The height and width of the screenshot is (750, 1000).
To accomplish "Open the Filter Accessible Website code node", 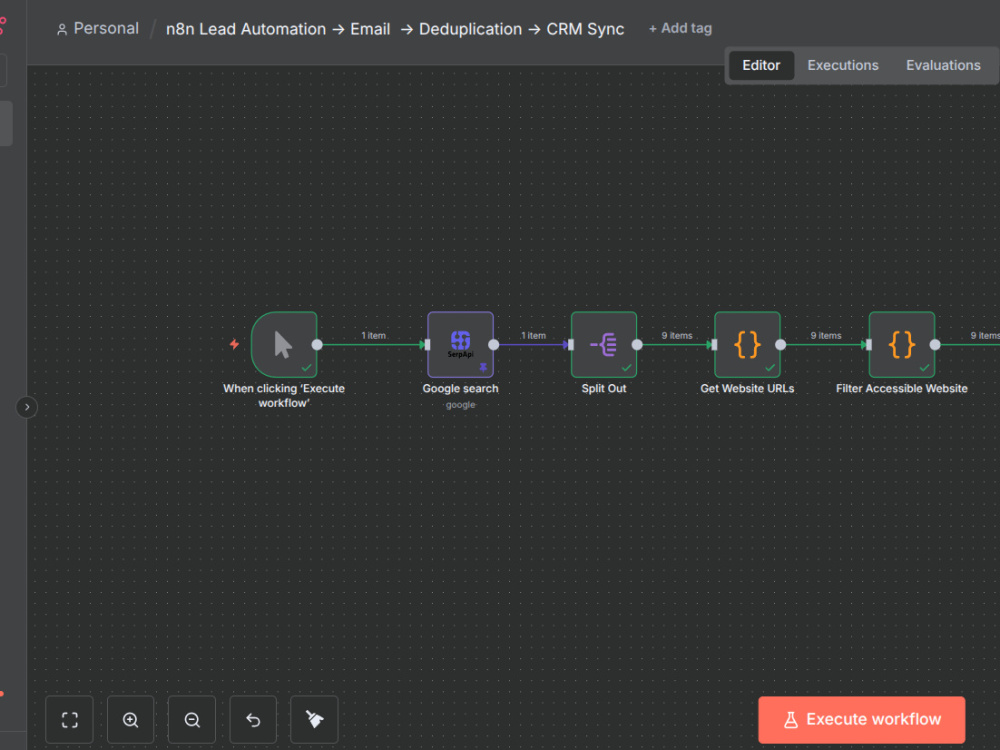I will point(901,344).
